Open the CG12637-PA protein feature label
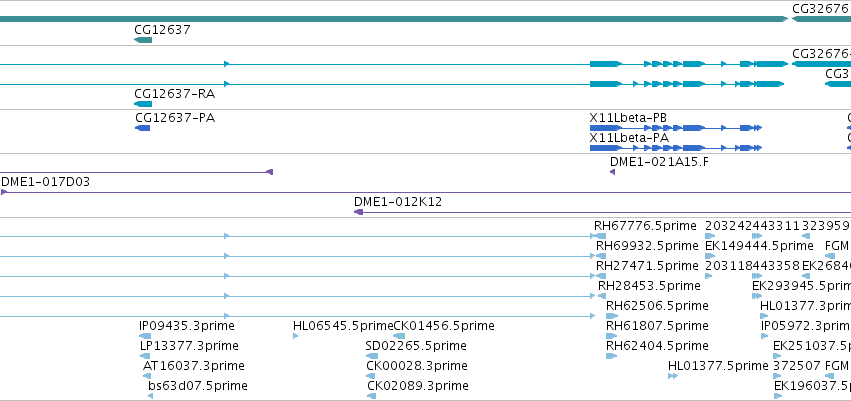The width and height of the screenshot is (851, 401). (175, 118)
